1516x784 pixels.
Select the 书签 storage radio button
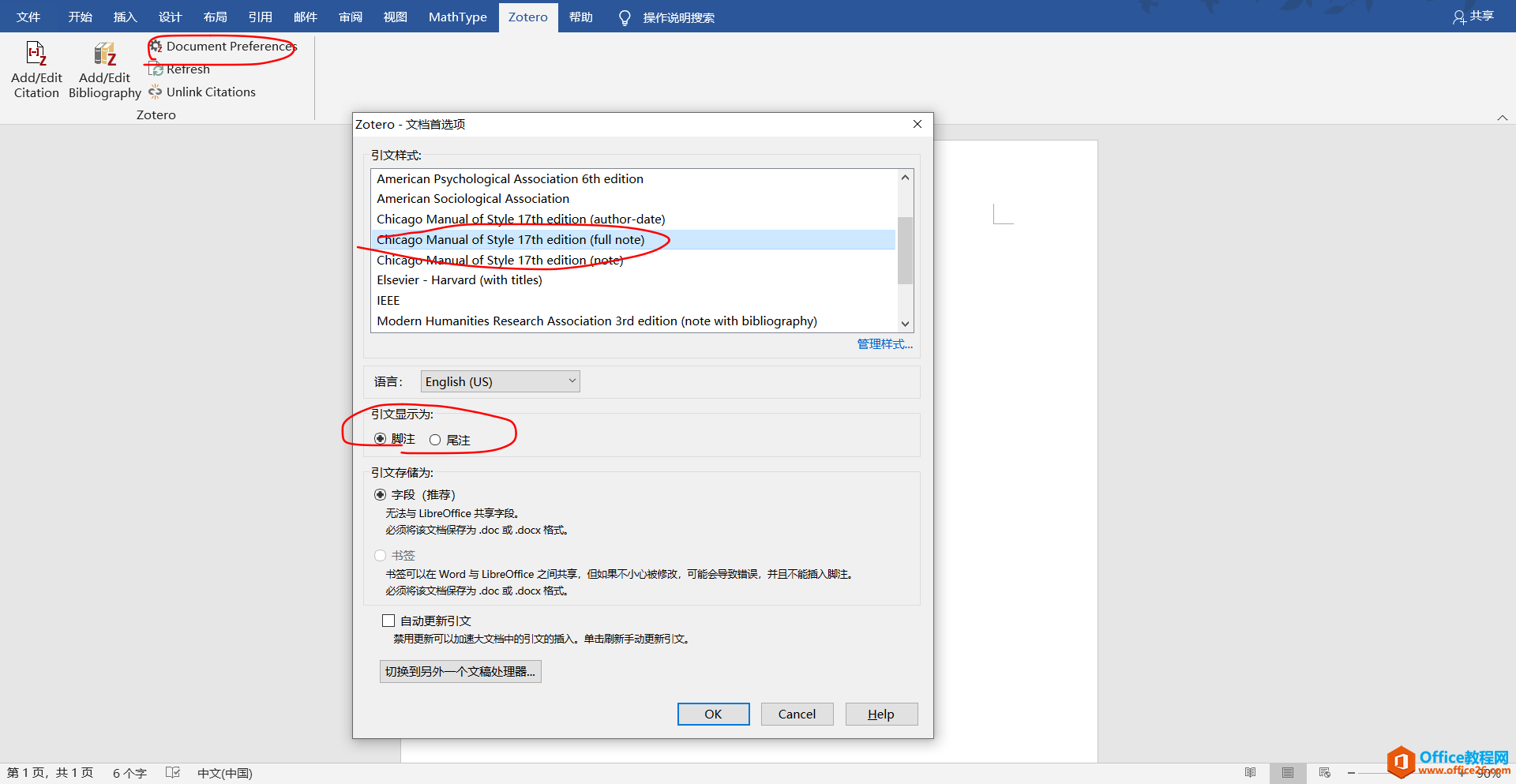[380, 556]
